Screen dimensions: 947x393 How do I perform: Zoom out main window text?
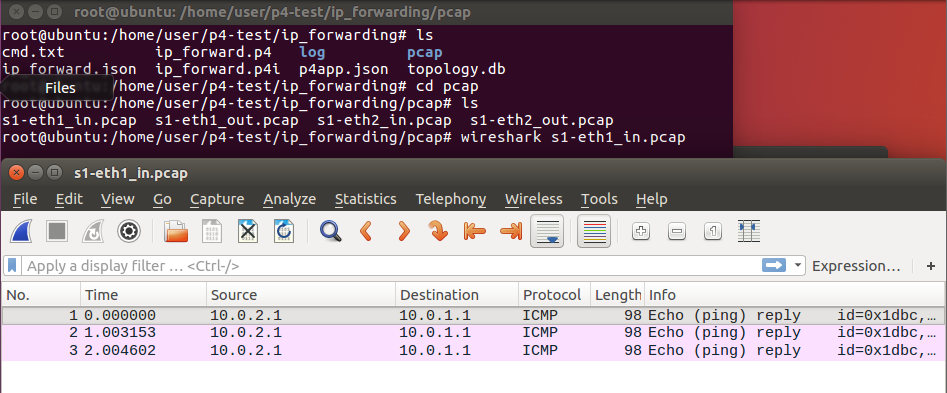pos(677,231)
